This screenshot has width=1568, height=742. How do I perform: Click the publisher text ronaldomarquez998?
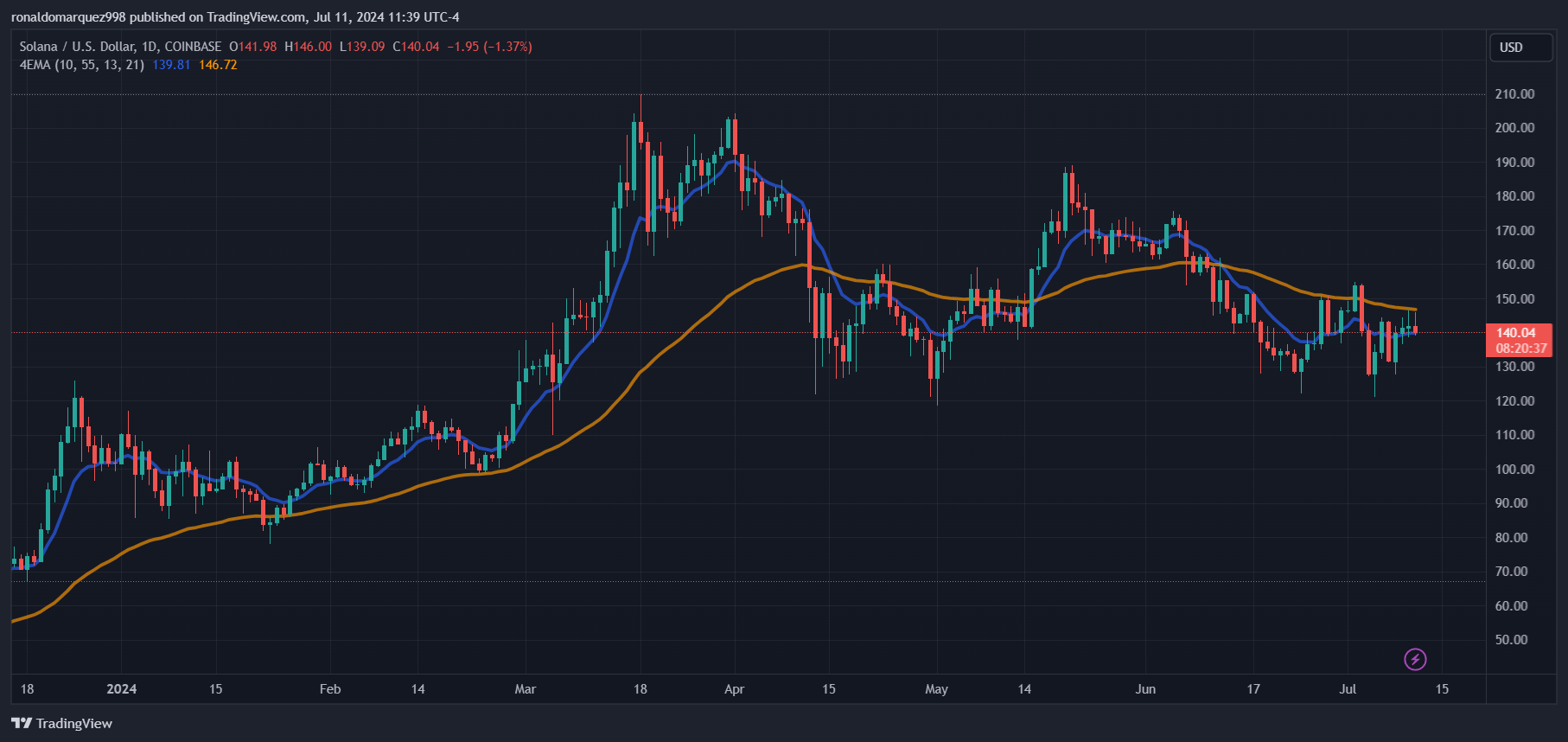(x=68, y=17)
